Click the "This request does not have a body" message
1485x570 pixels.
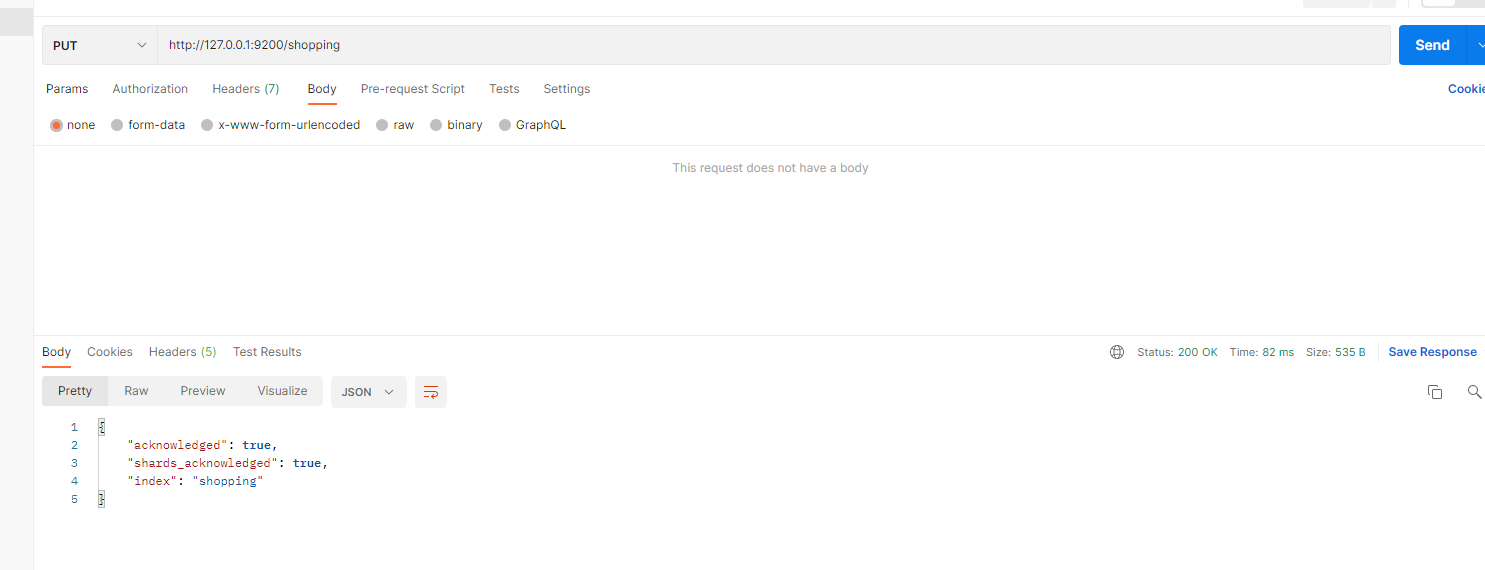pos(770,168)
